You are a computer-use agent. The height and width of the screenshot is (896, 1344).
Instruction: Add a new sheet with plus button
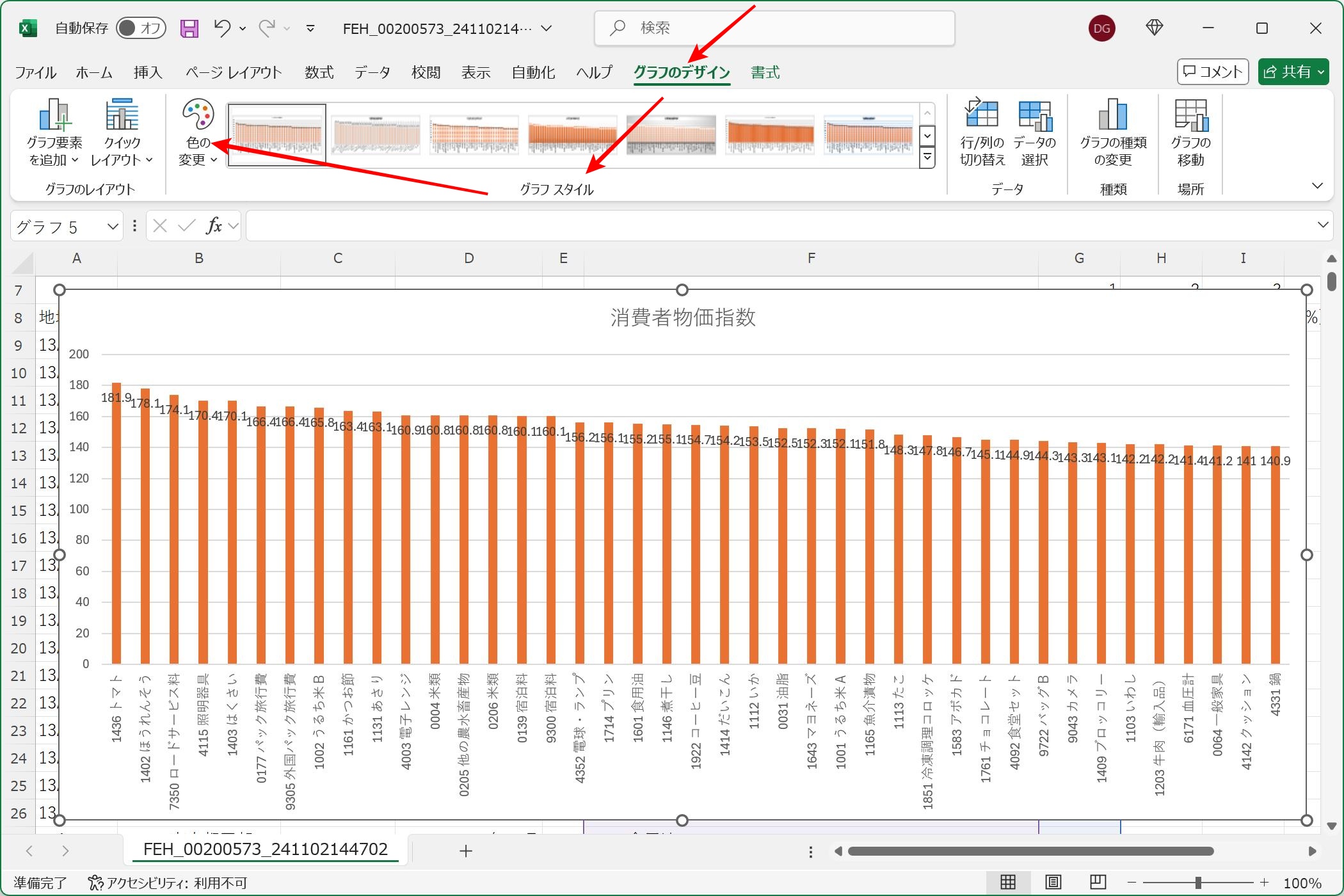click(x=466, y=851)
